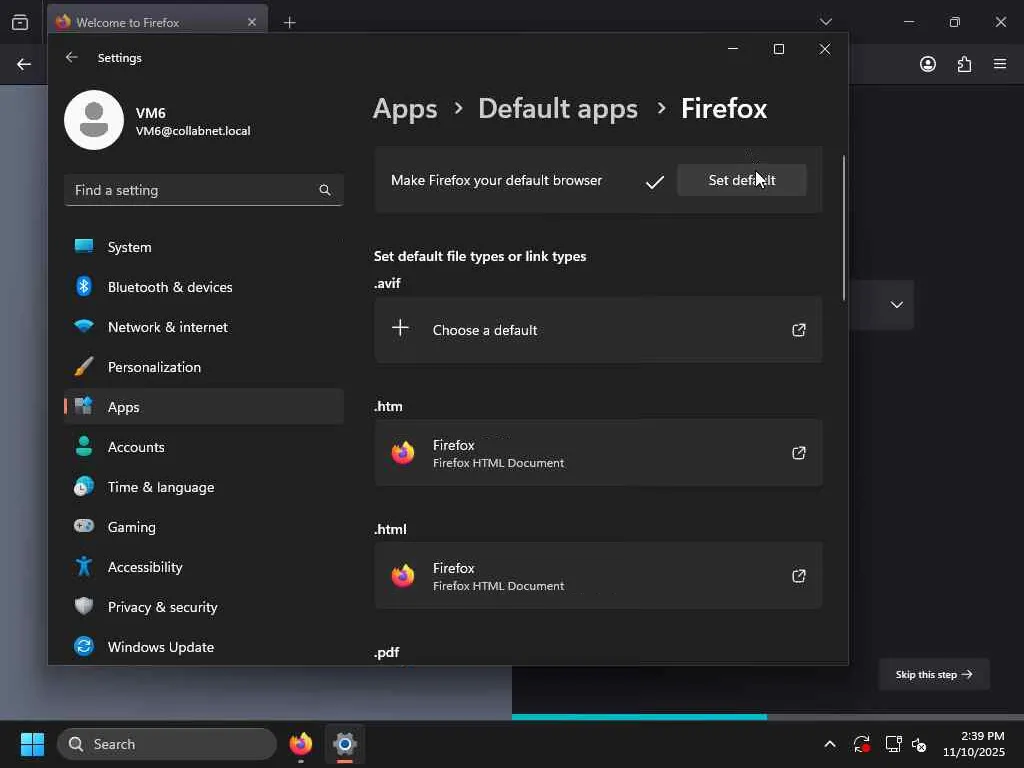Image resolution: width=1024 pixels, height=768 pixels.
Task: Open Gaming settings
Action: click(204, 527)
